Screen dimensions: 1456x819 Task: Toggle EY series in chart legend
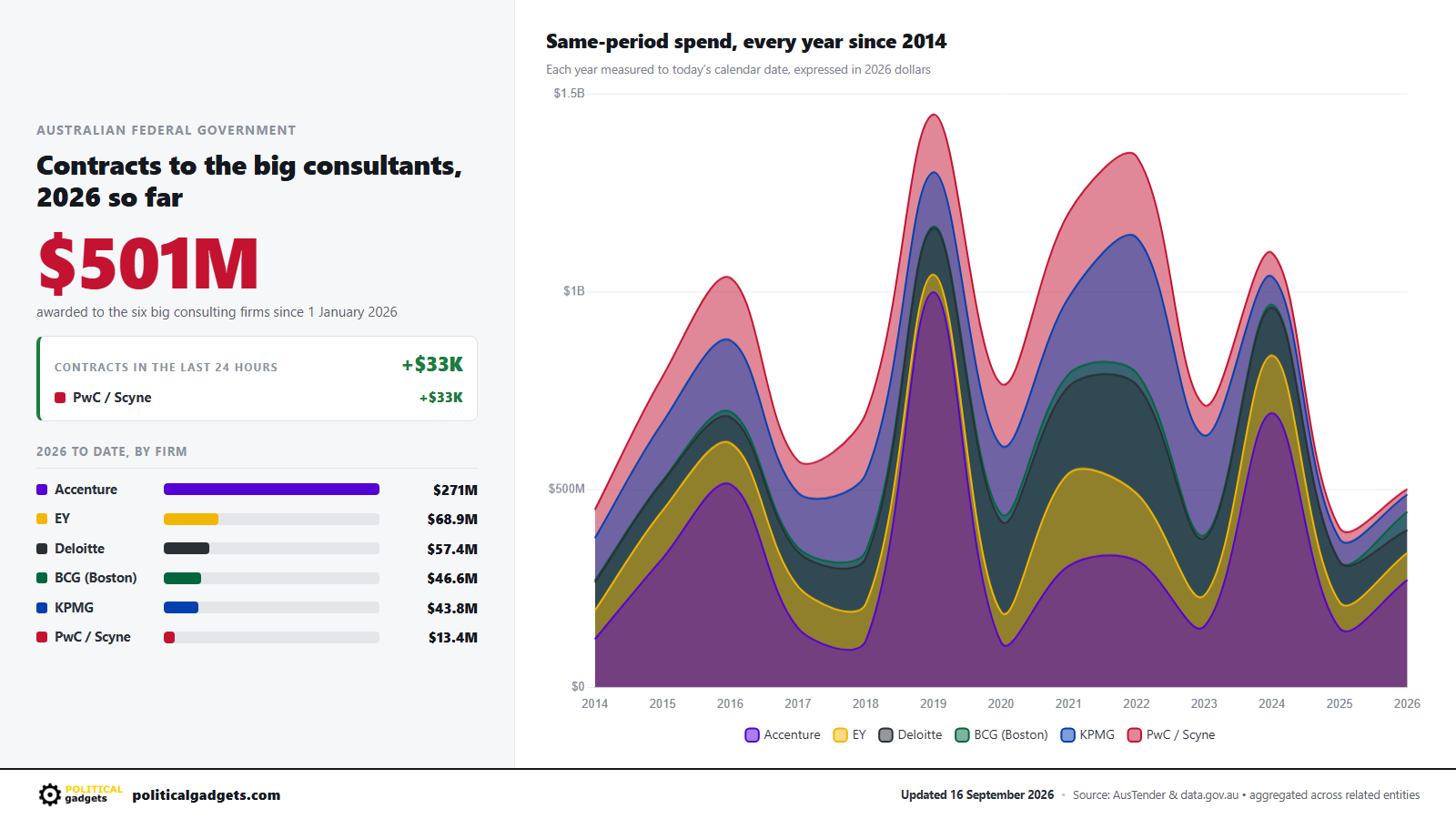[850, 735]
